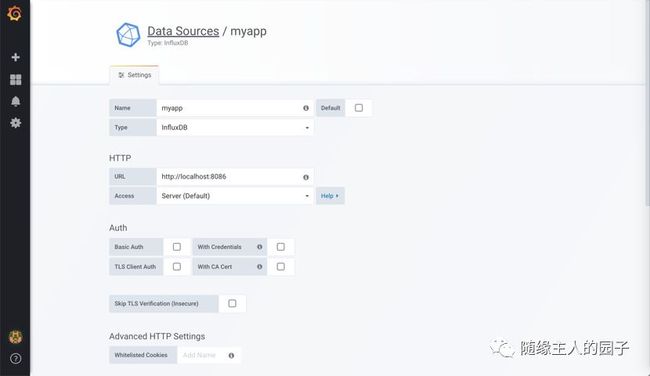Toggle the Basic Auth checkbox
Viewport: 650px width, 376px height.
177,247
